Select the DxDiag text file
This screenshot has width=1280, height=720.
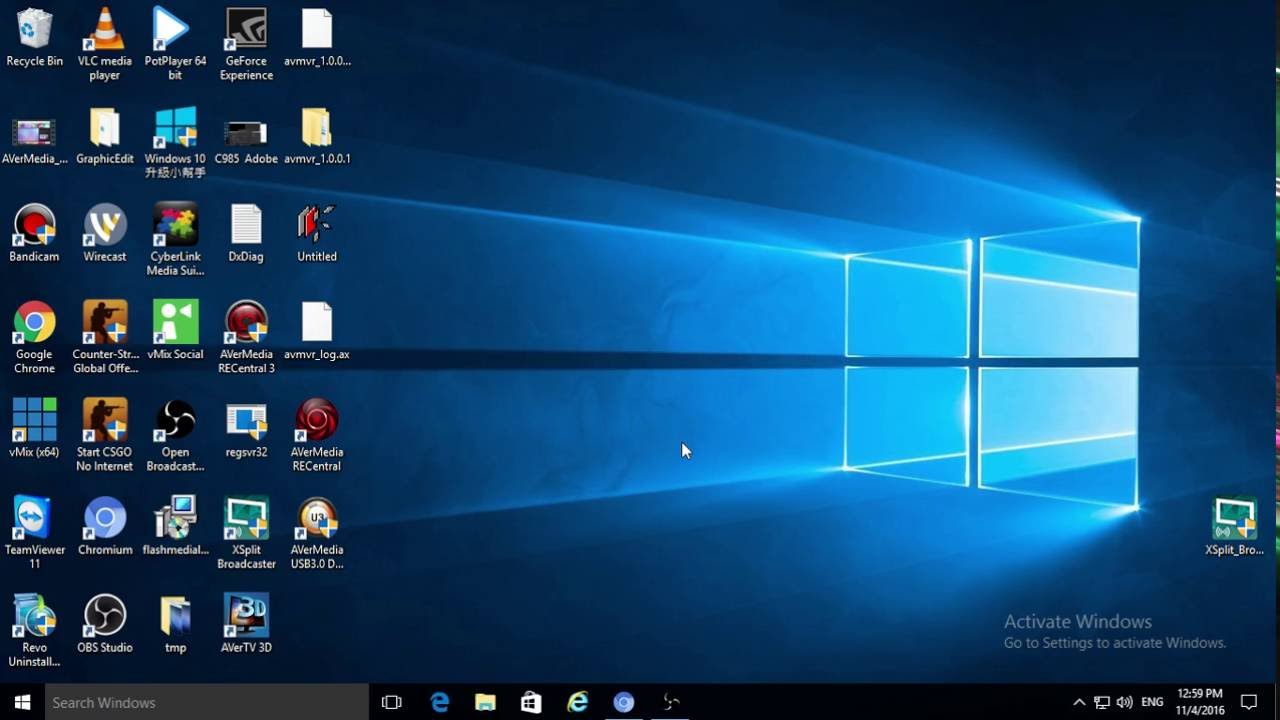pos(246,234)
